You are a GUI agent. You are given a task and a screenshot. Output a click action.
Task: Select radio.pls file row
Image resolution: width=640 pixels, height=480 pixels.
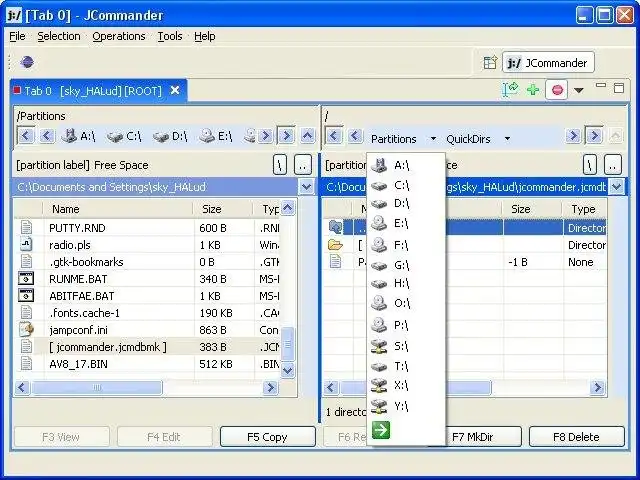coord(147,245)
